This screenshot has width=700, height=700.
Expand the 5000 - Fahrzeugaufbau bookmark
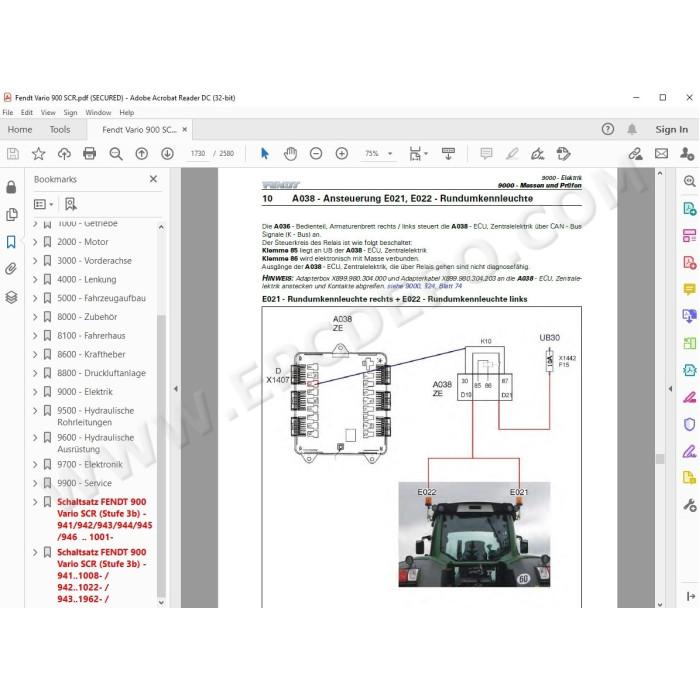tap(35, 298)
